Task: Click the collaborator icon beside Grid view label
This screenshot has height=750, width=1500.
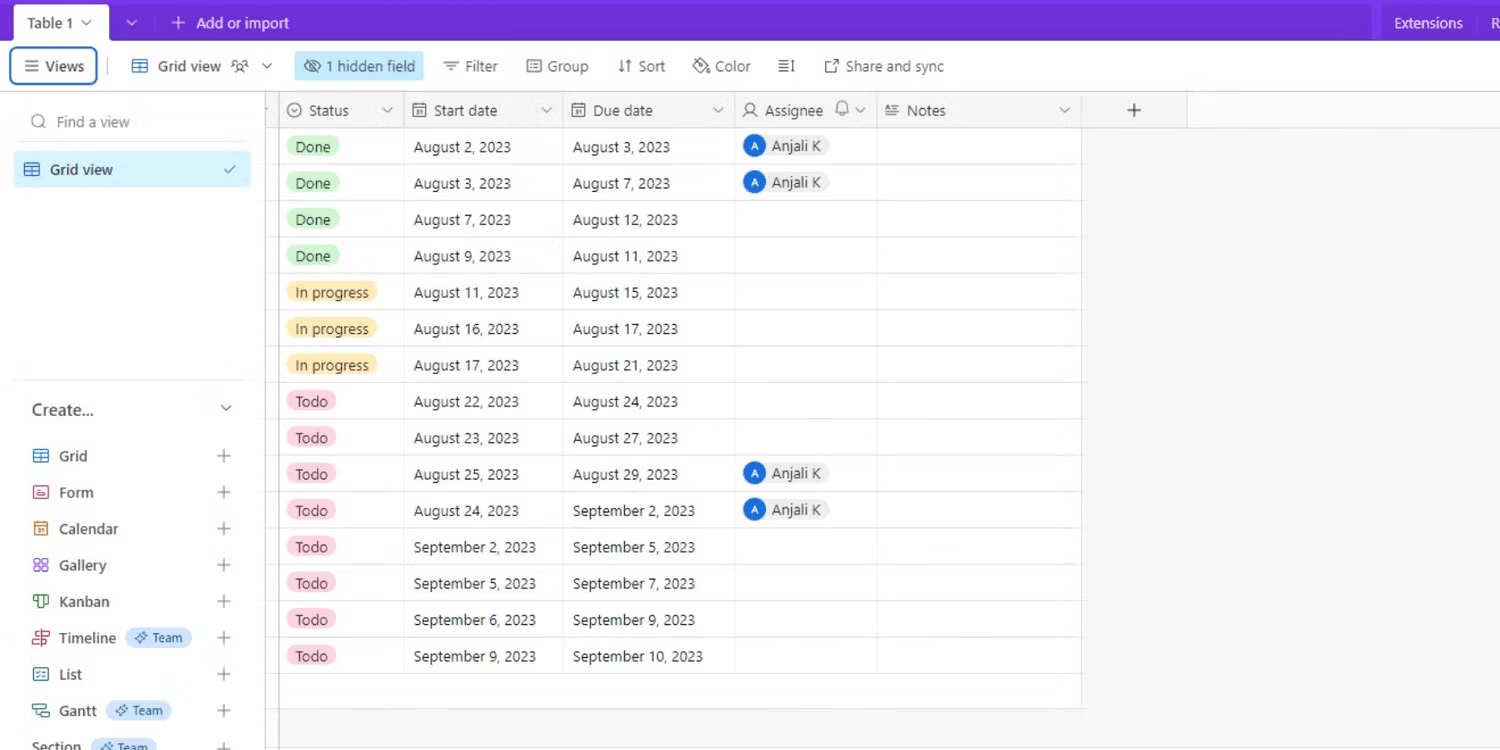Action: [x=240, y=66]
